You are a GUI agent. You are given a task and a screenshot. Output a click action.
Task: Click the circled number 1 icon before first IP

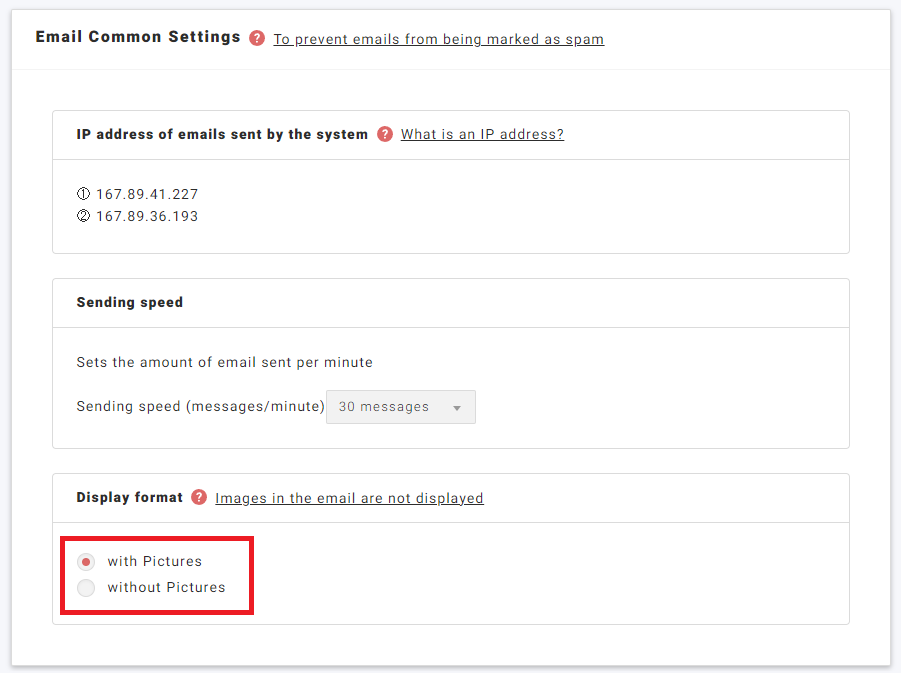pyautogui.click(x=83, y=193)
